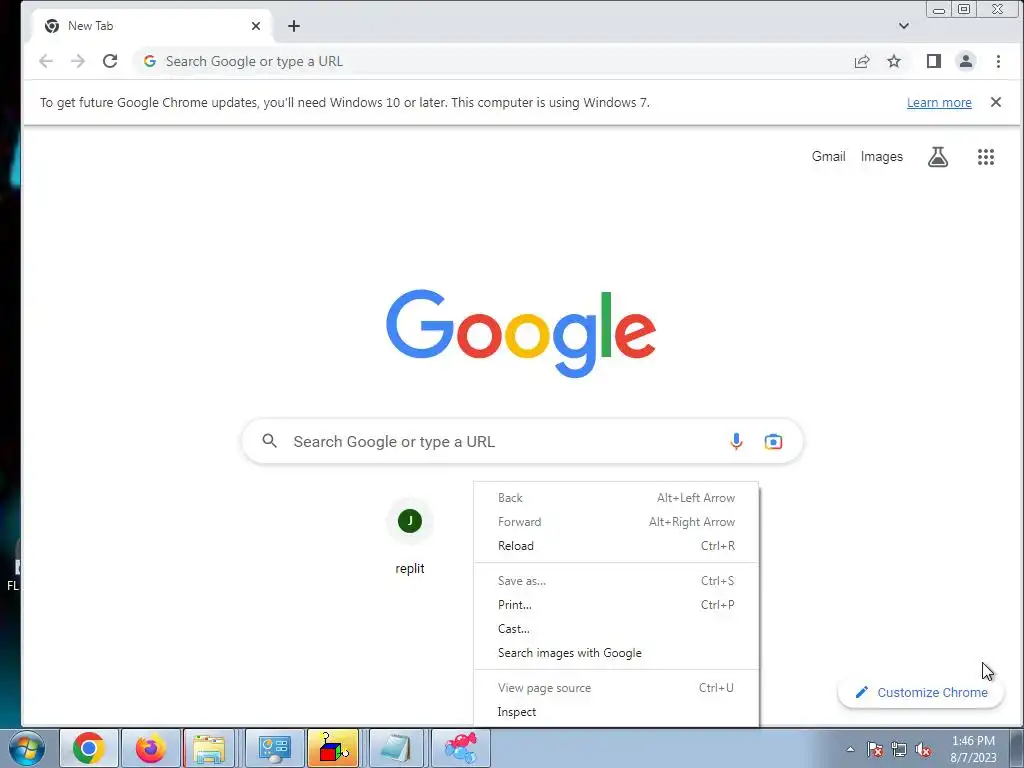Open the clock showing 1:46 PM
This screenshot has height=768, width=1024.
[973, 749]
